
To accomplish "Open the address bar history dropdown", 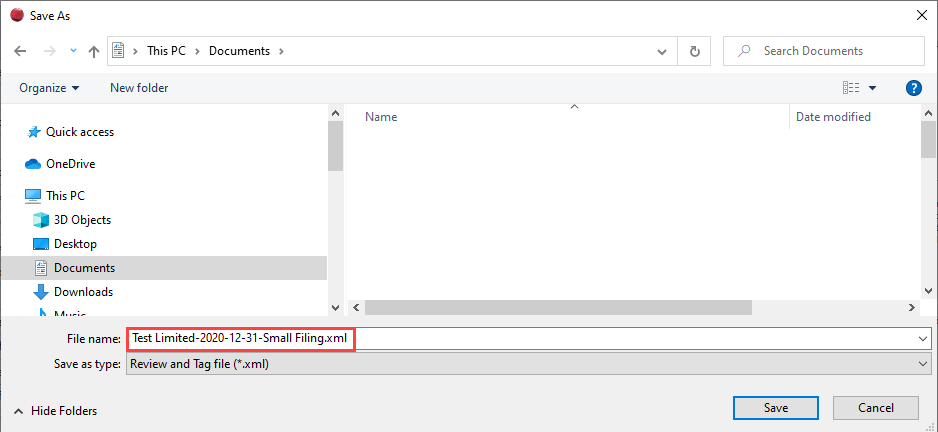I will pyautogui.click(x=662, y=51).
